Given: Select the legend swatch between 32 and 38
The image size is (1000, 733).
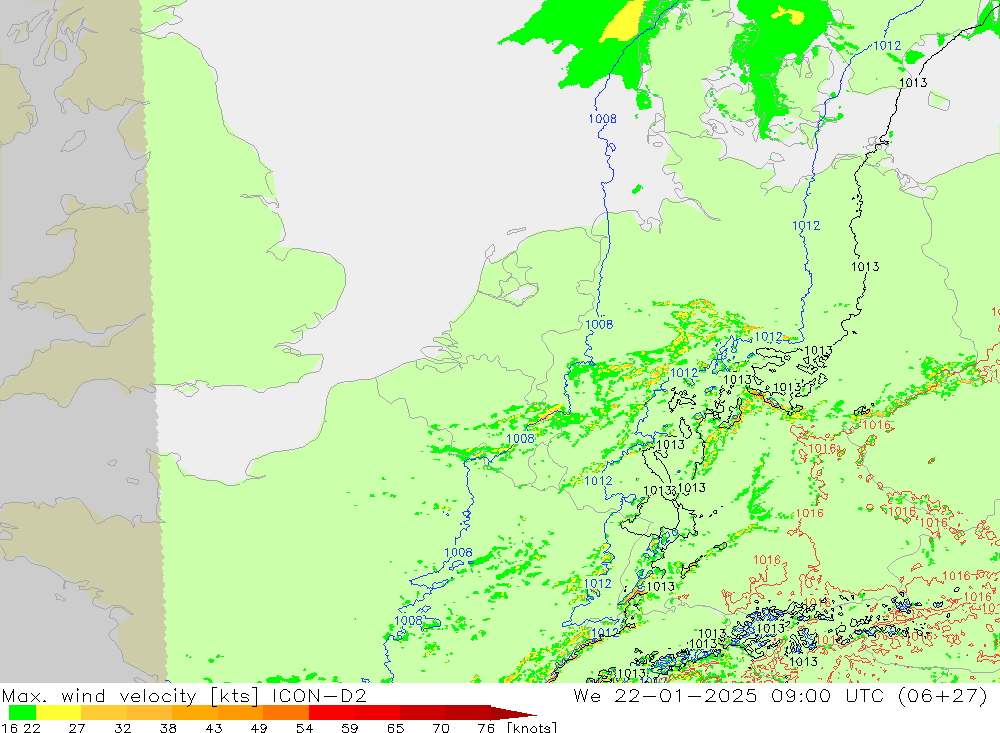Looking at the screenshot, I should 149,713.
